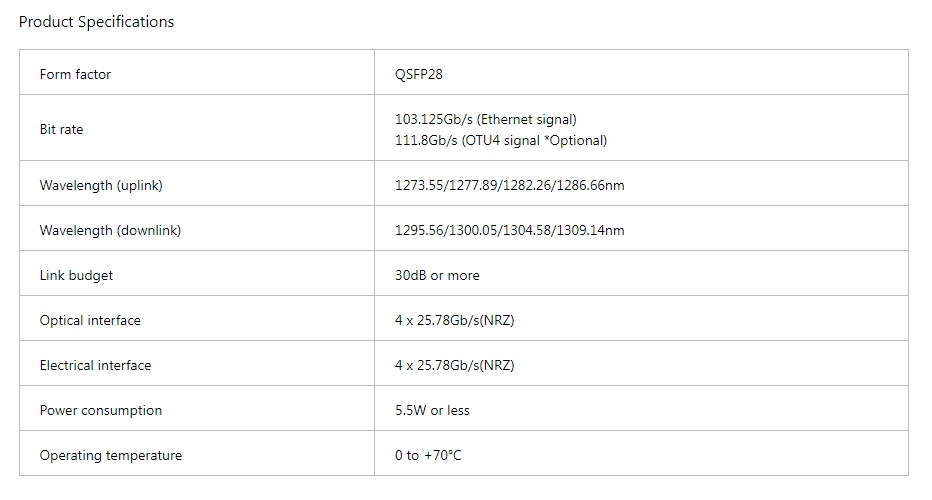Click the Power consumption label

coord(101,411)
